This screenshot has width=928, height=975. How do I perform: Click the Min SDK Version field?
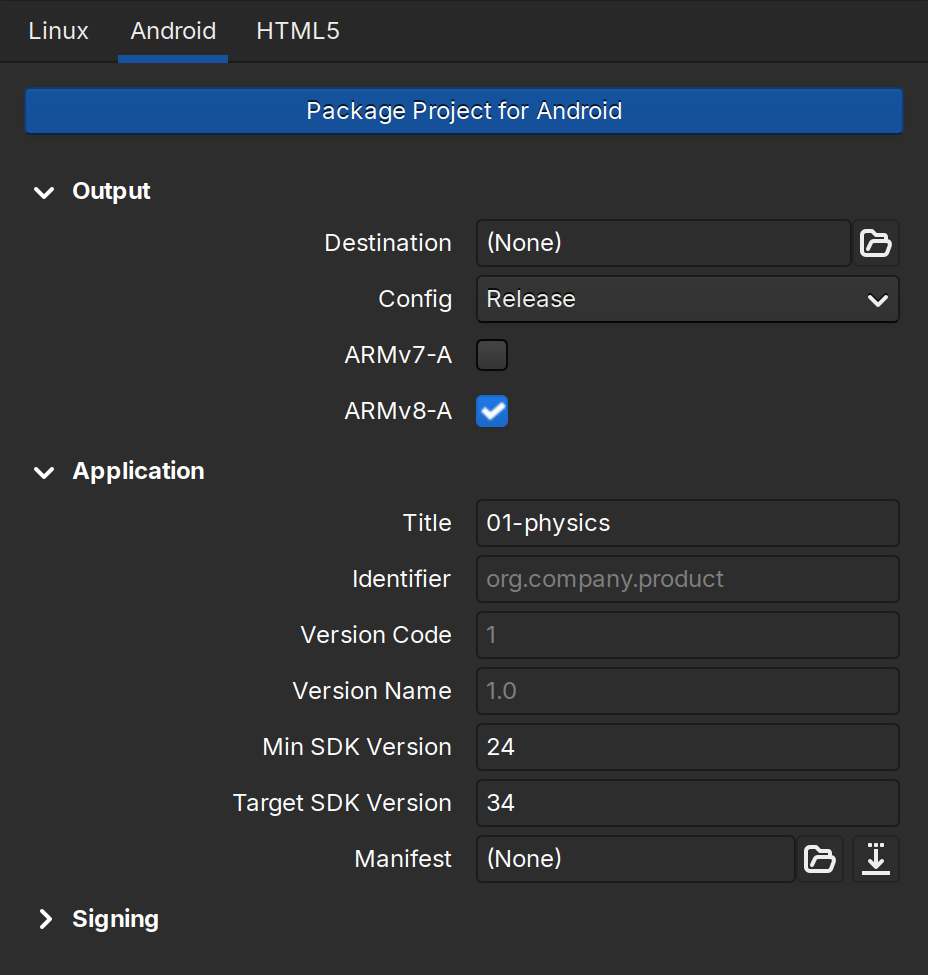(x=688, y=747)
